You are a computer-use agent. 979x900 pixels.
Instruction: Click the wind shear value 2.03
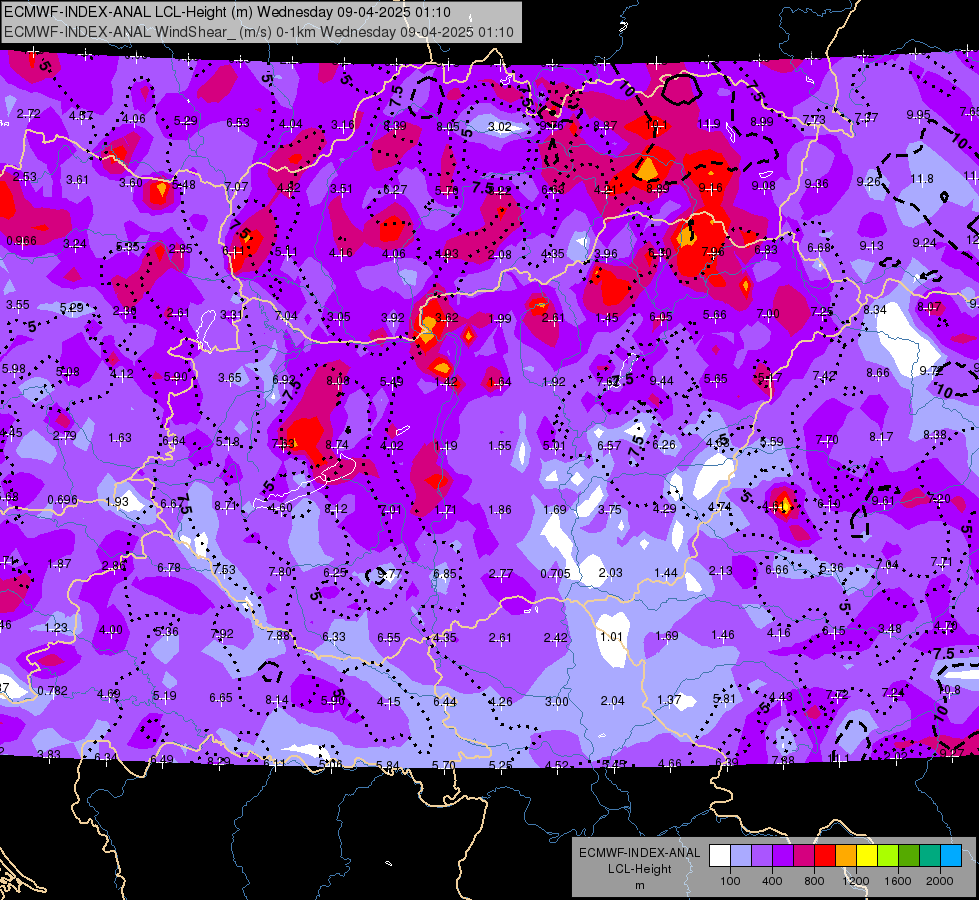point(610,573)
